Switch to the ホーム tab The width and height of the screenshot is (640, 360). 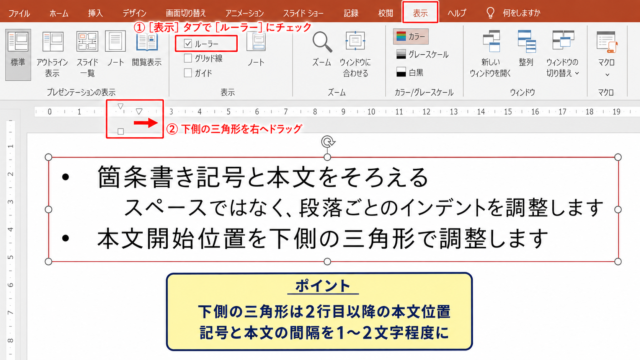[x=59, y=13]
